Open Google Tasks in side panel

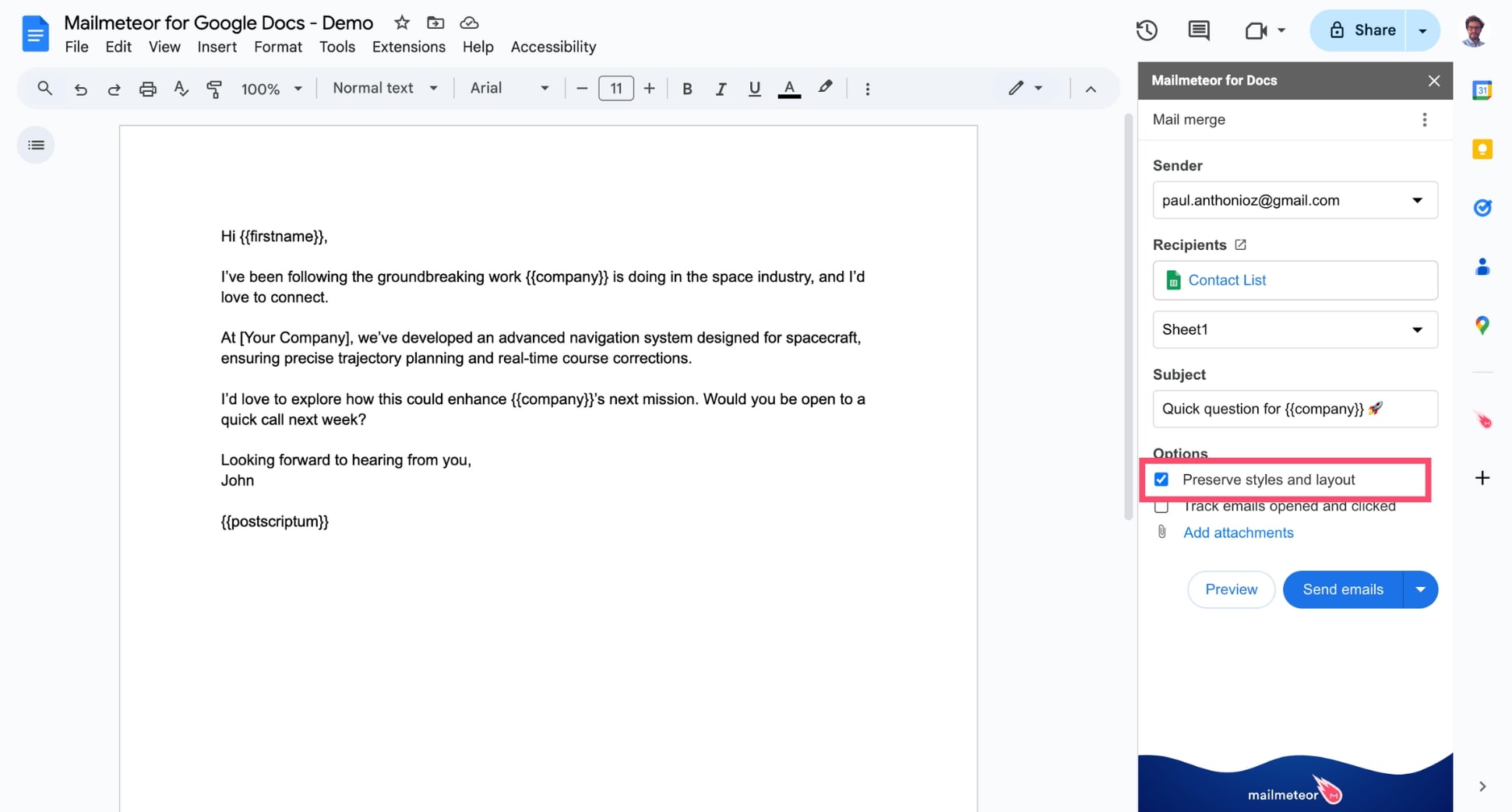coord(1482,208)
